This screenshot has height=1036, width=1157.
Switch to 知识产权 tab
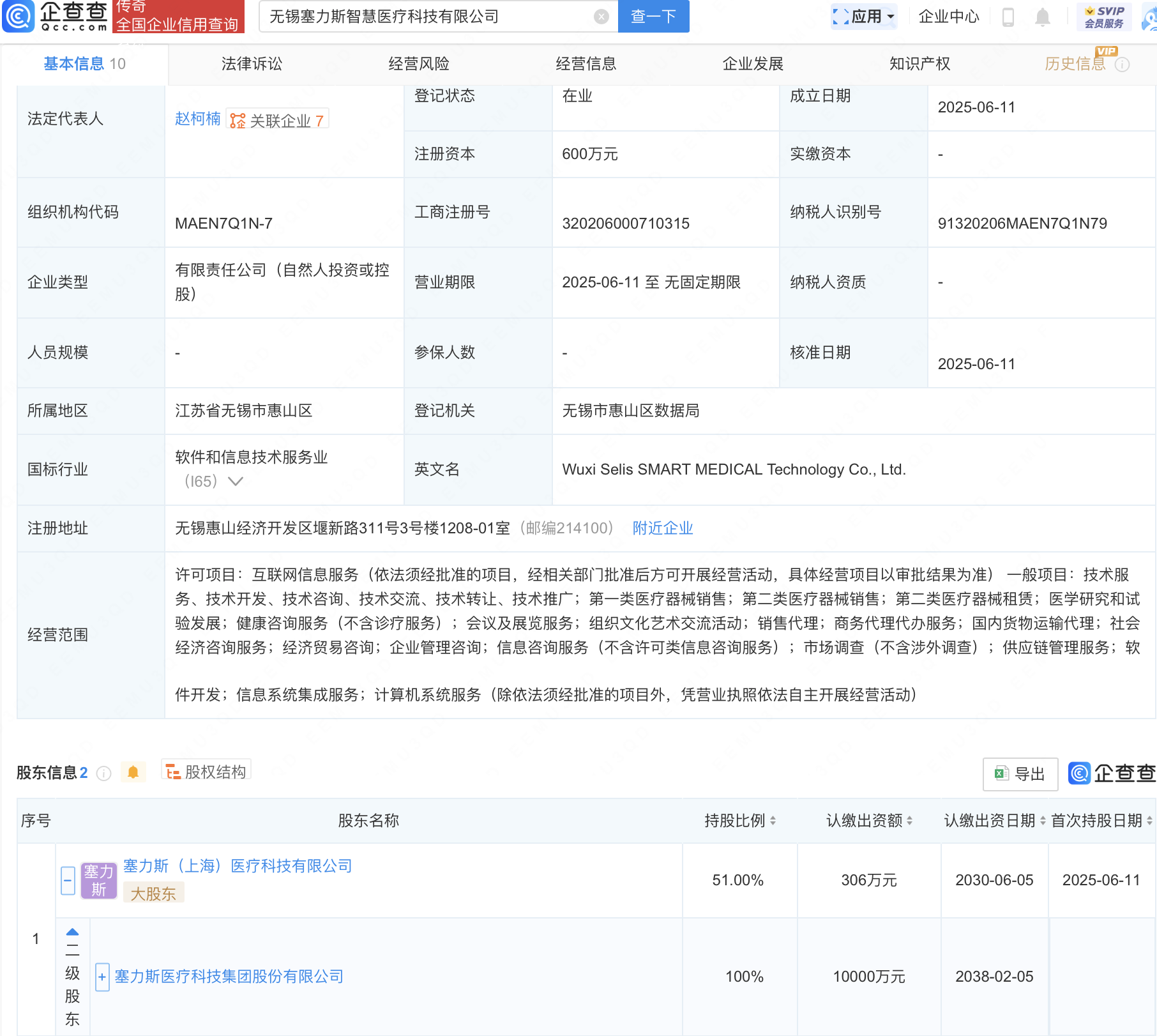click(x=920, y=64)
